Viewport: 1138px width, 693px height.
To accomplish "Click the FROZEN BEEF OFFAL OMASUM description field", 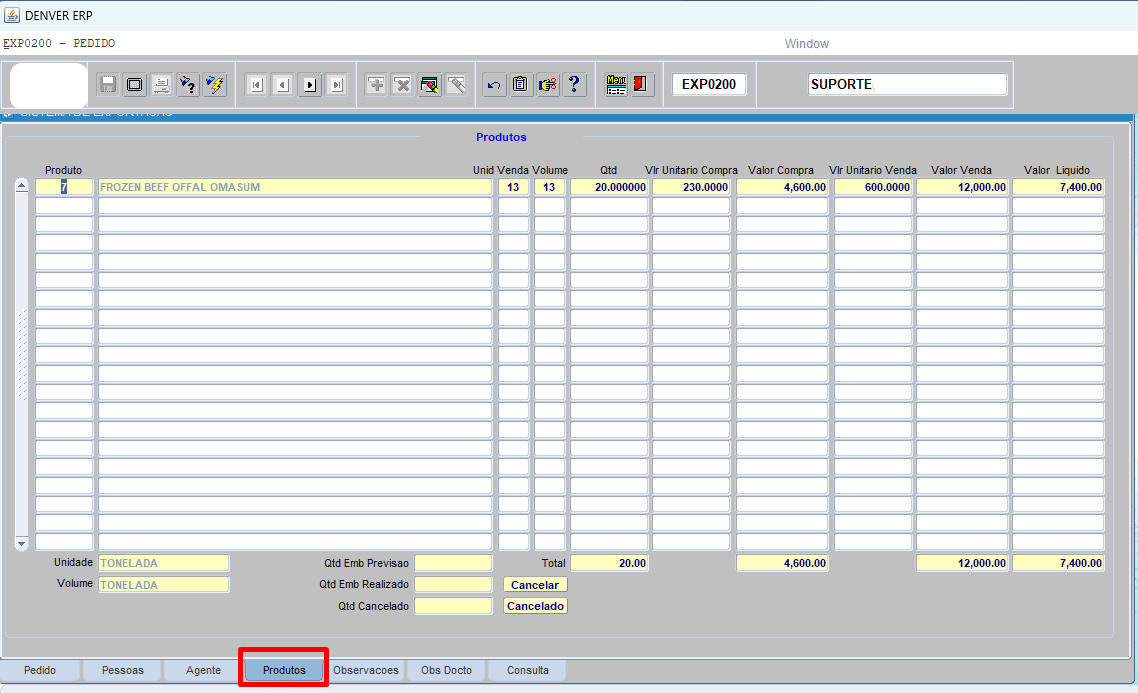I will (294, 187).
